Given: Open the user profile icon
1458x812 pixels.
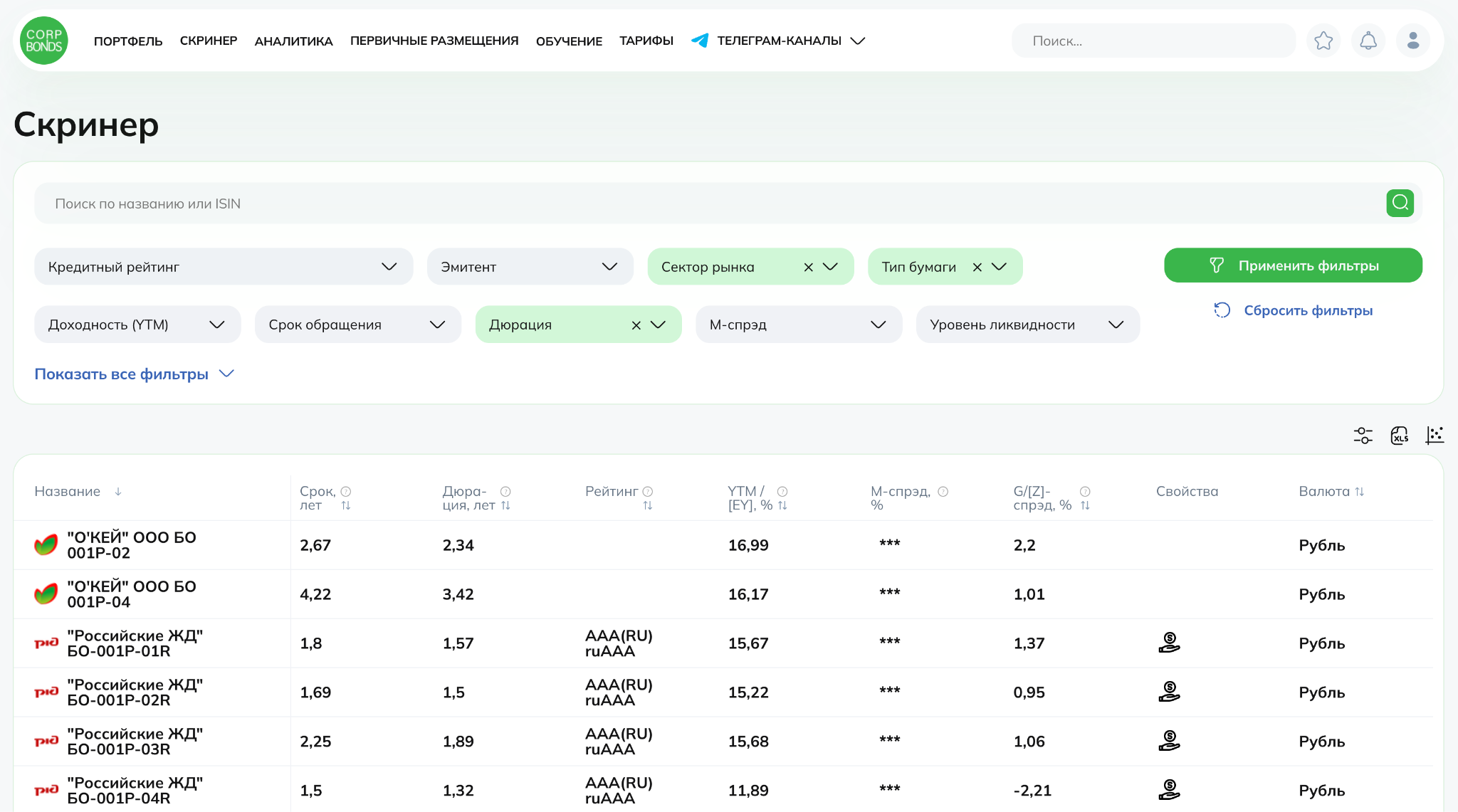Looking at the screenshot, I should 1413,41.
